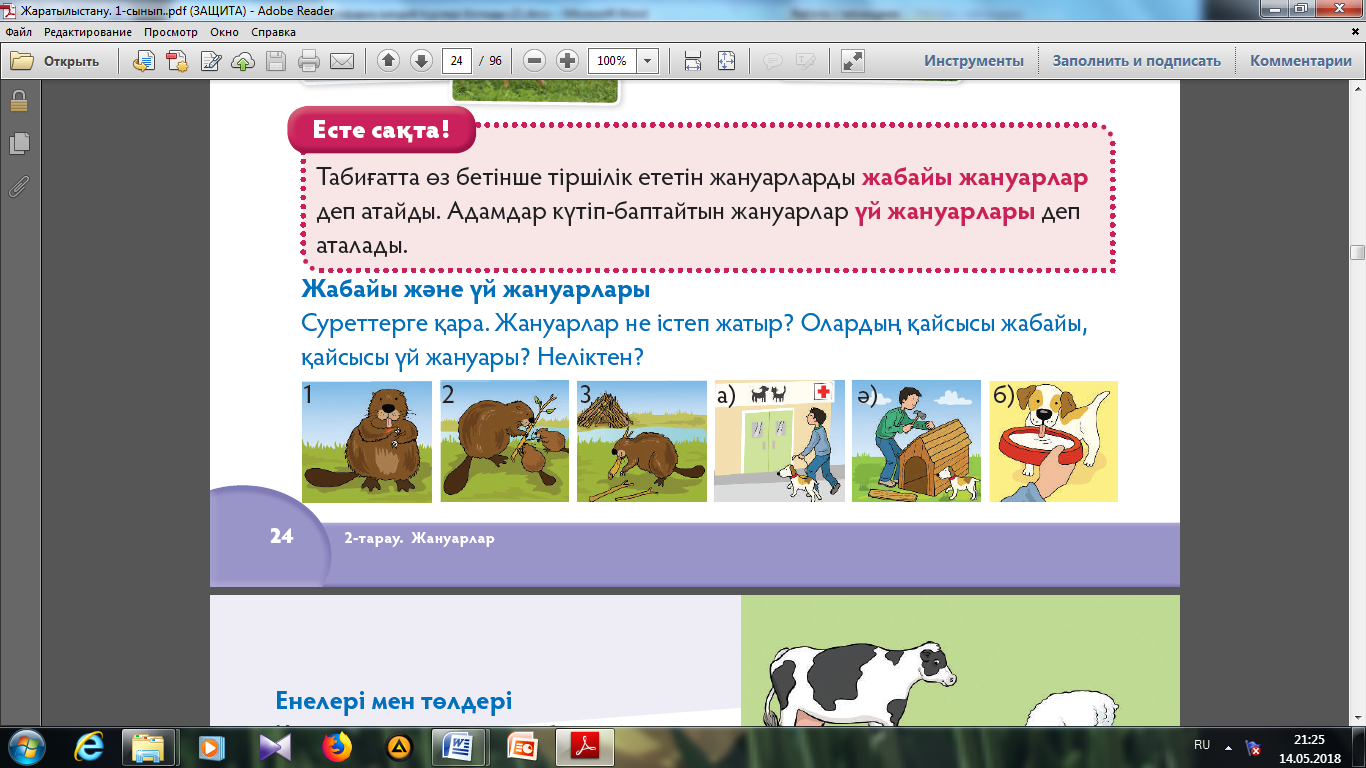Click the page number field showing 24
1366x768 pixels.
click(457, 61)
